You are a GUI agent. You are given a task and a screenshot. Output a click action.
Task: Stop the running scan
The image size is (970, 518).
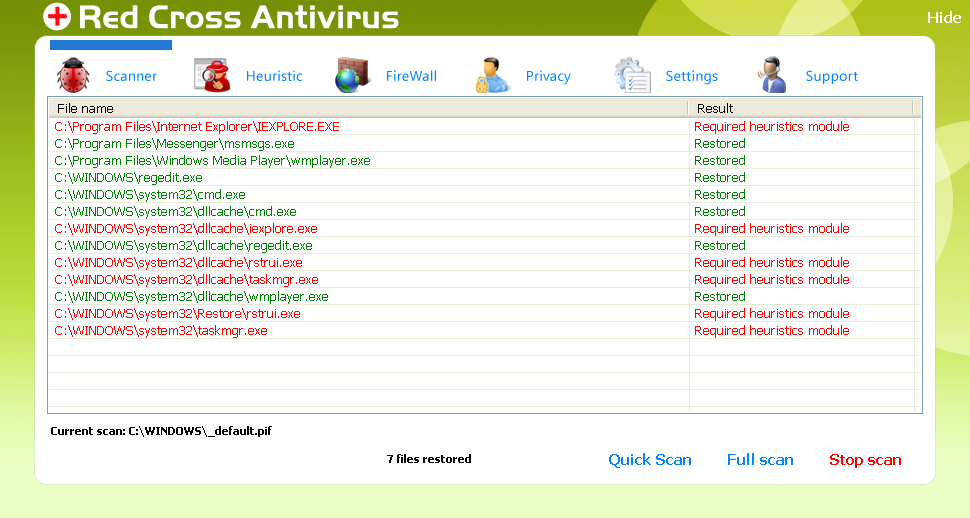(x=865, y=460)
